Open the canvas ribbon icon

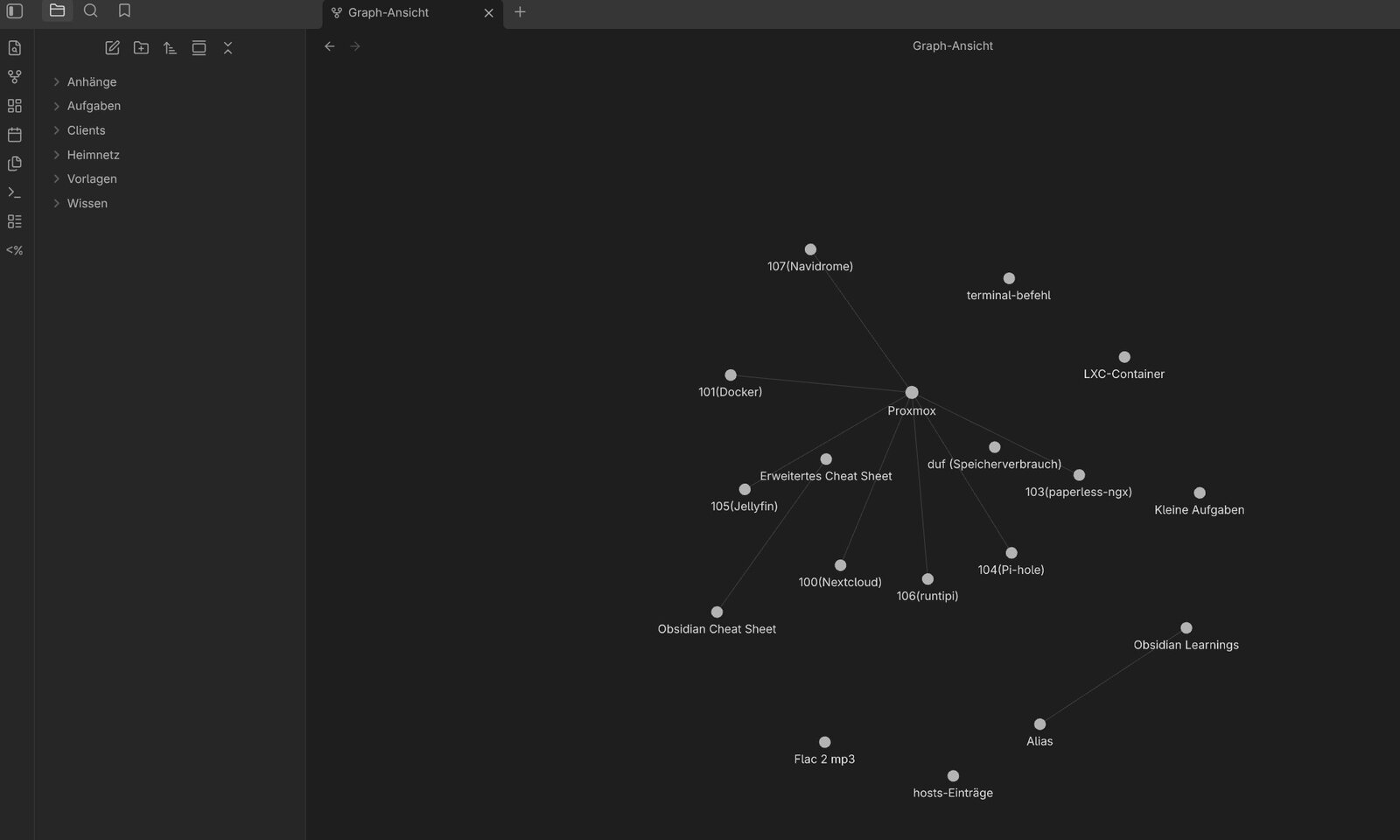[x=15, y=106]
